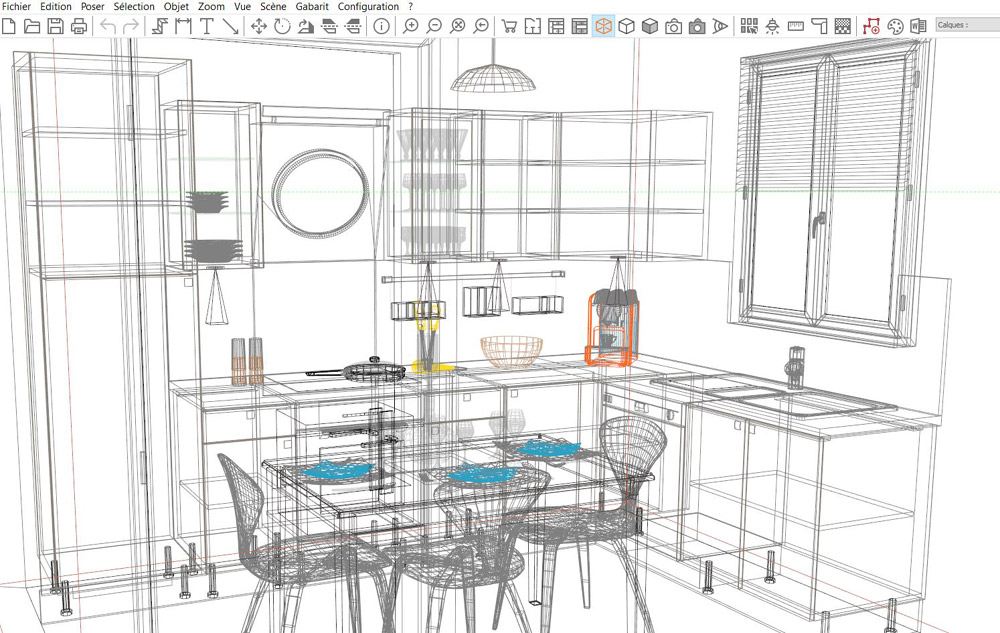Toggle the orange wireframe view mode

click(603, 26)
